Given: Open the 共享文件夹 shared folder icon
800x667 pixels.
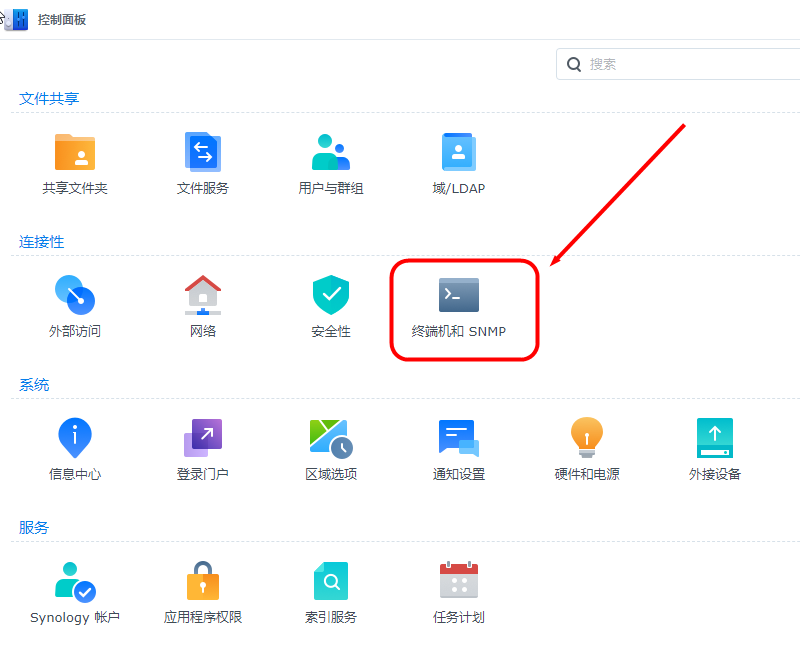Looking at the screenshot, I should [75, 153].
